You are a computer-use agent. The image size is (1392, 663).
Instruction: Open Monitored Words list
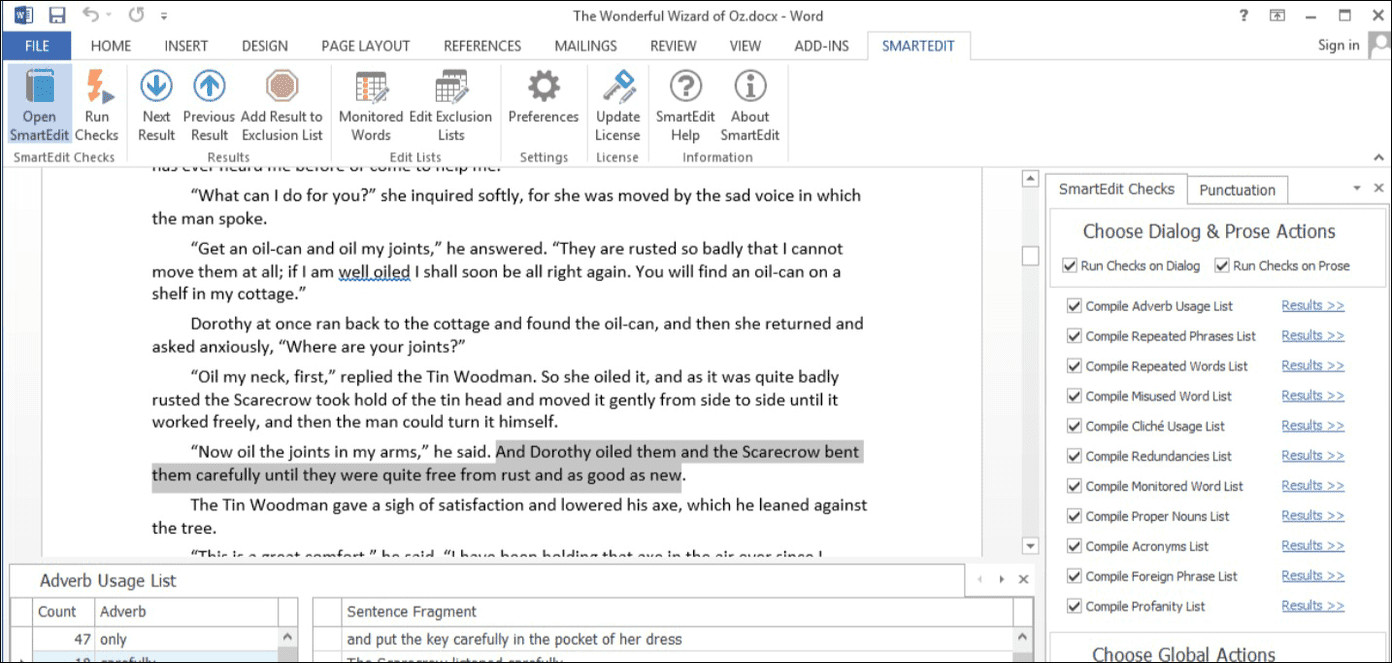point(371,105)
